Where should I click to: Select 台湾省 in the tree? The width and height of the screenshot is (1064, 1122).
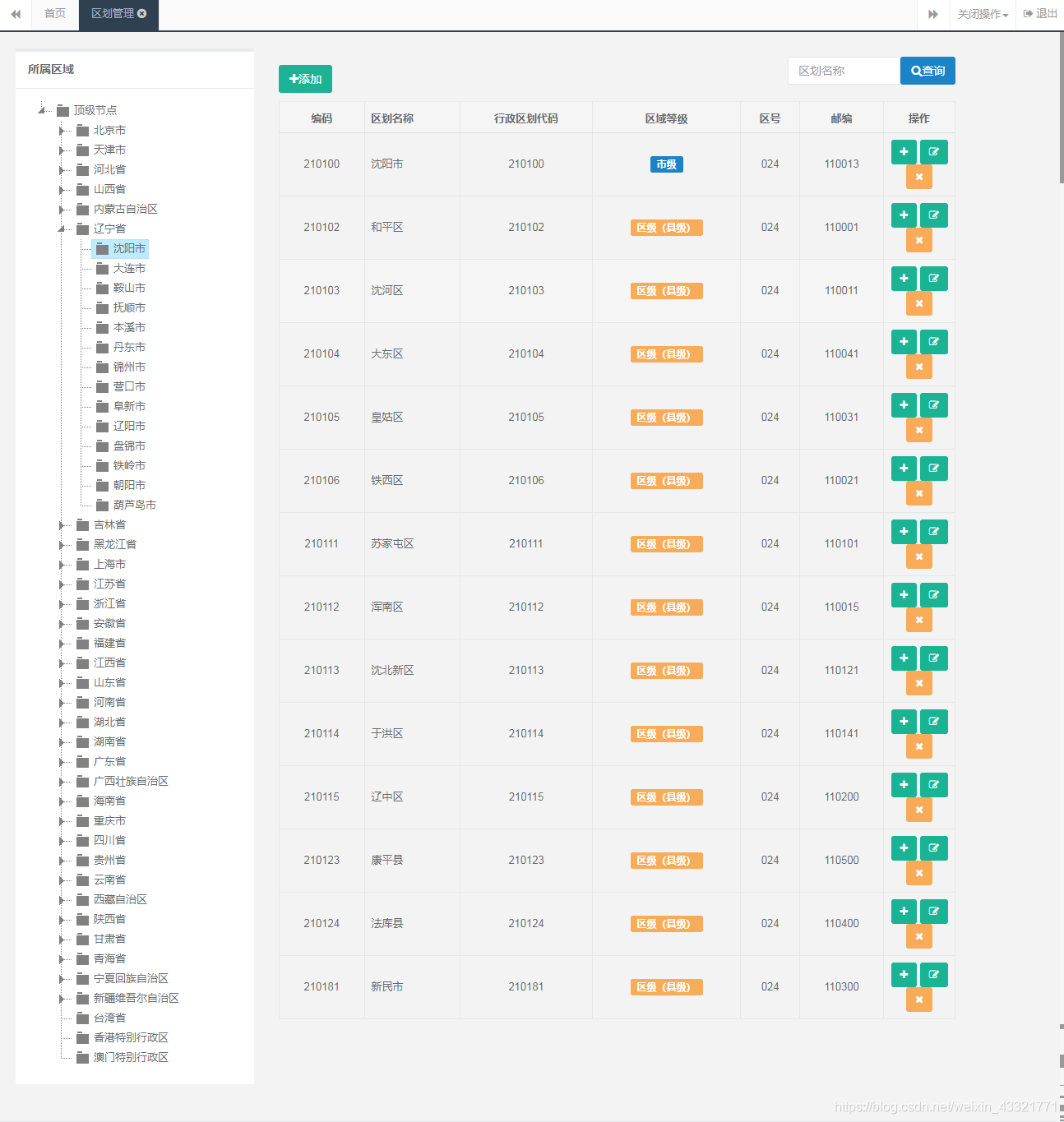tap(109, 1018)
